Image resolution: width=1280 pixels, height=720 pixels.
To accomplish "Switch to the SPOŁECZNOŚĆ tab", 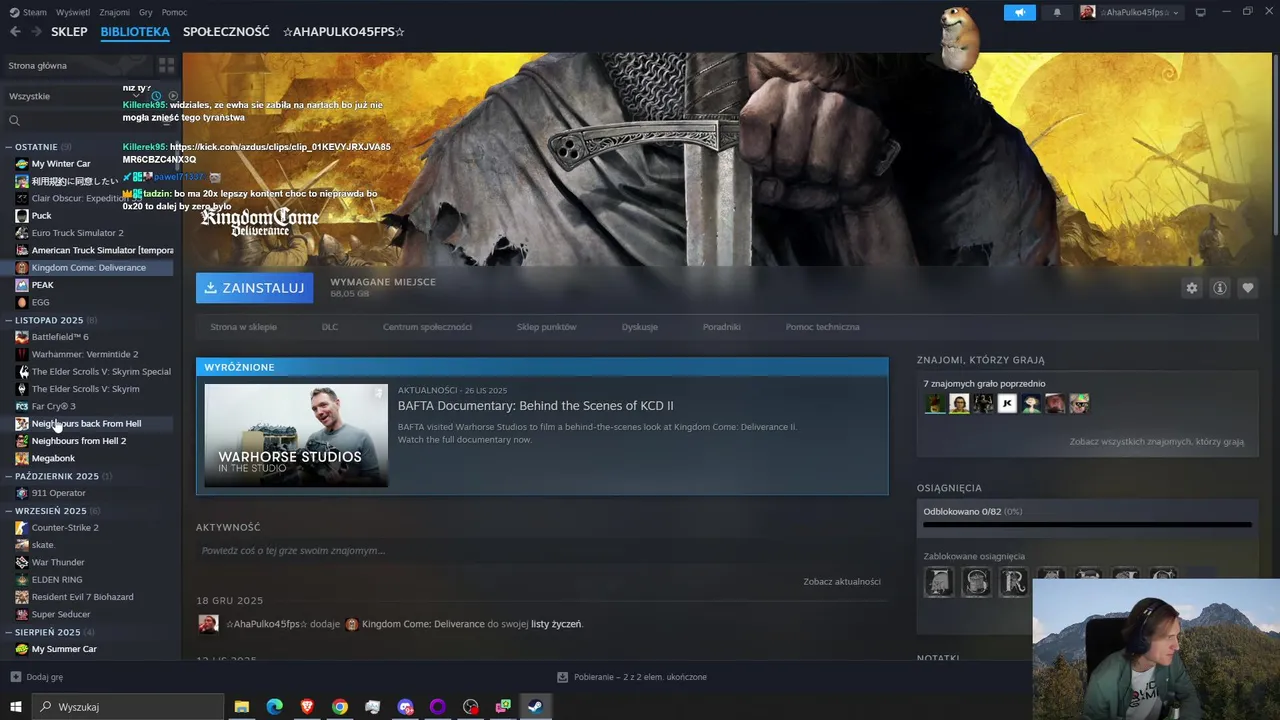I will 226,32.
